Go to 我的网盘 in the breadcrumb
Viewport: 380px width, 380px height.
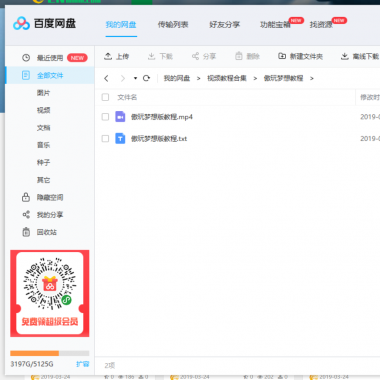point(177,78)
